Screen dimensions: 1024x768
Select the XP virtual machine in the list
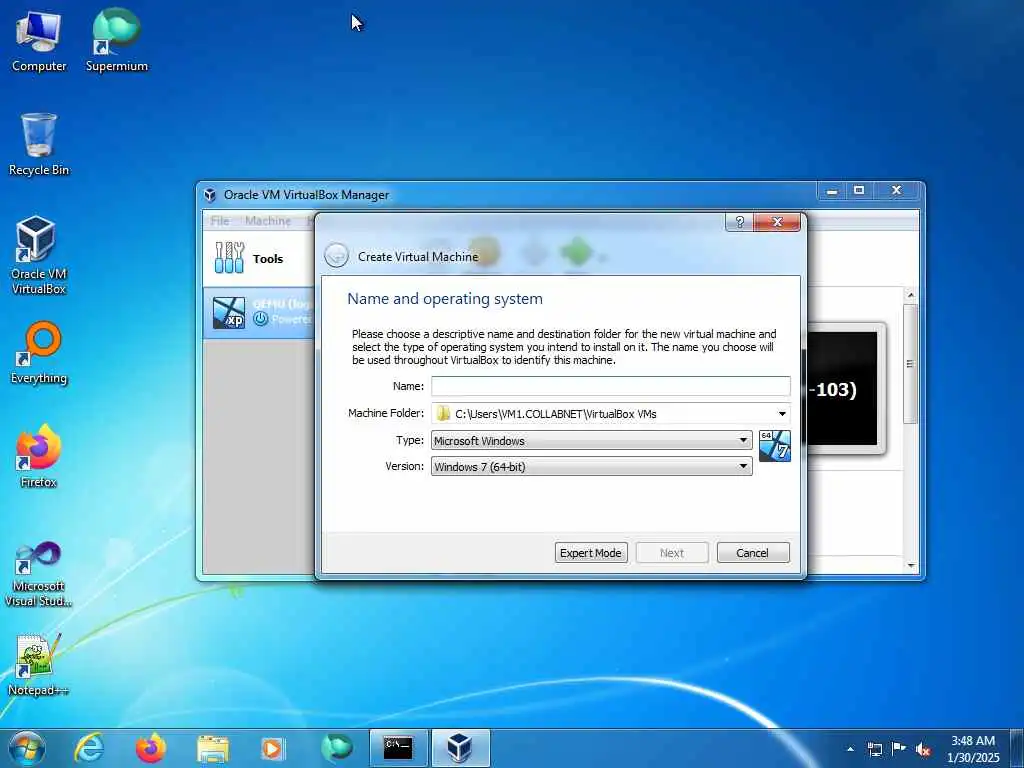click(x=259, y=312)
